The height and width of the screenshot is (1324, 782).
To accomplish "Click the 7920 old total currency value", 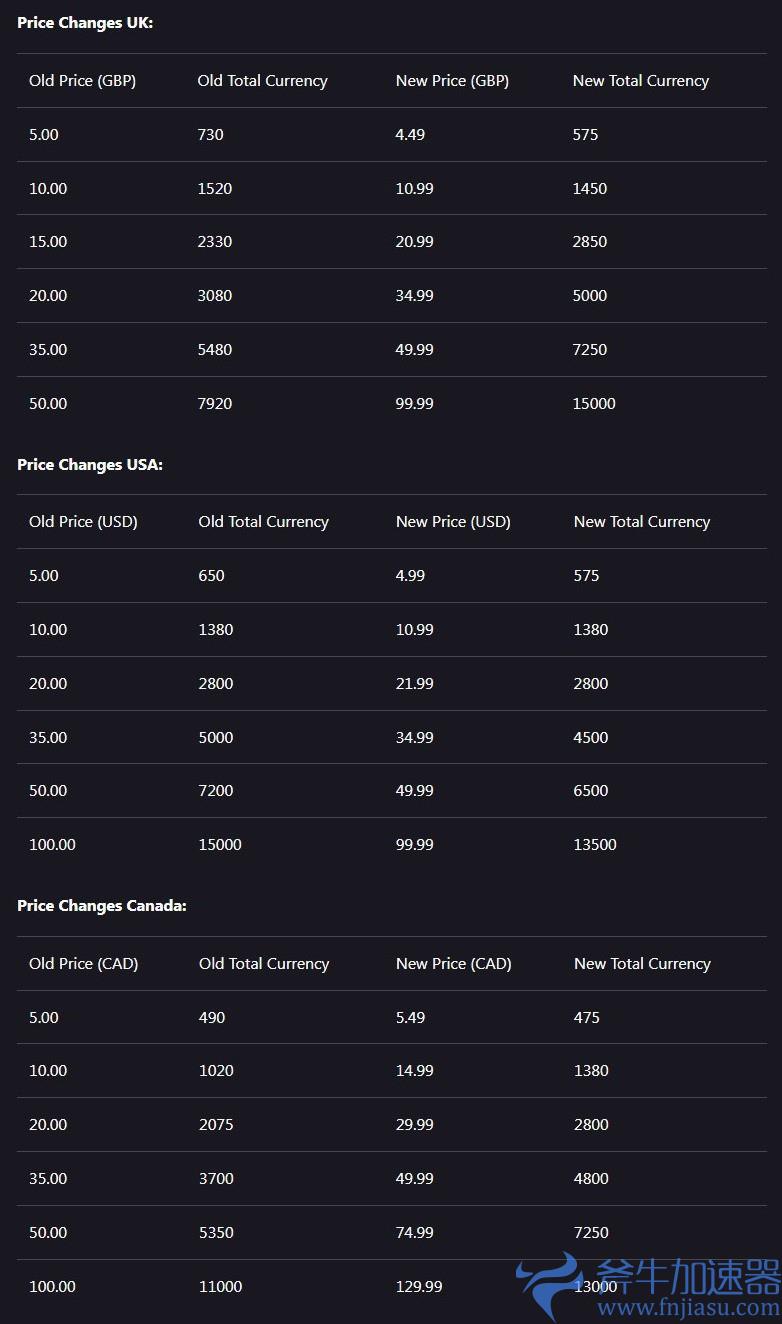I will [x=215, y=404].
